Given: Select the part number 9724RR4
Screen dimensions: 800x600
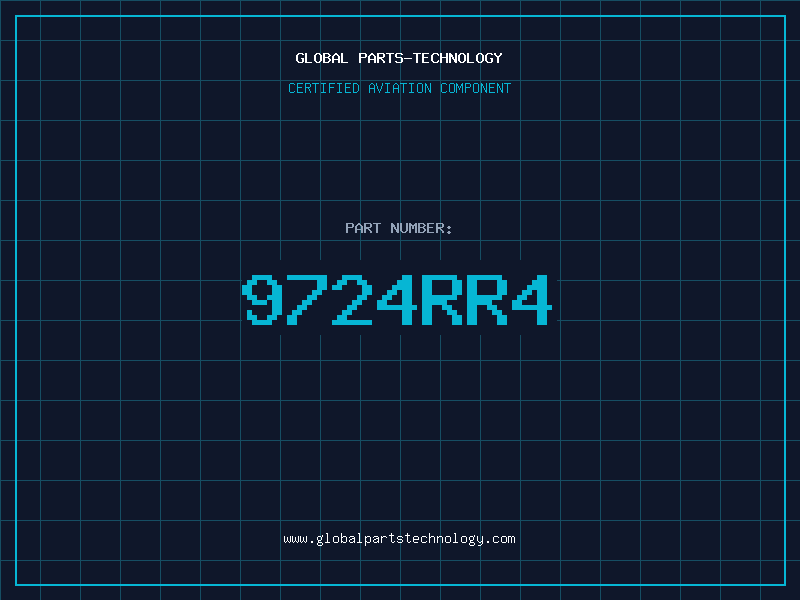Looking at the screenshot, I should (x=397, y=300).
